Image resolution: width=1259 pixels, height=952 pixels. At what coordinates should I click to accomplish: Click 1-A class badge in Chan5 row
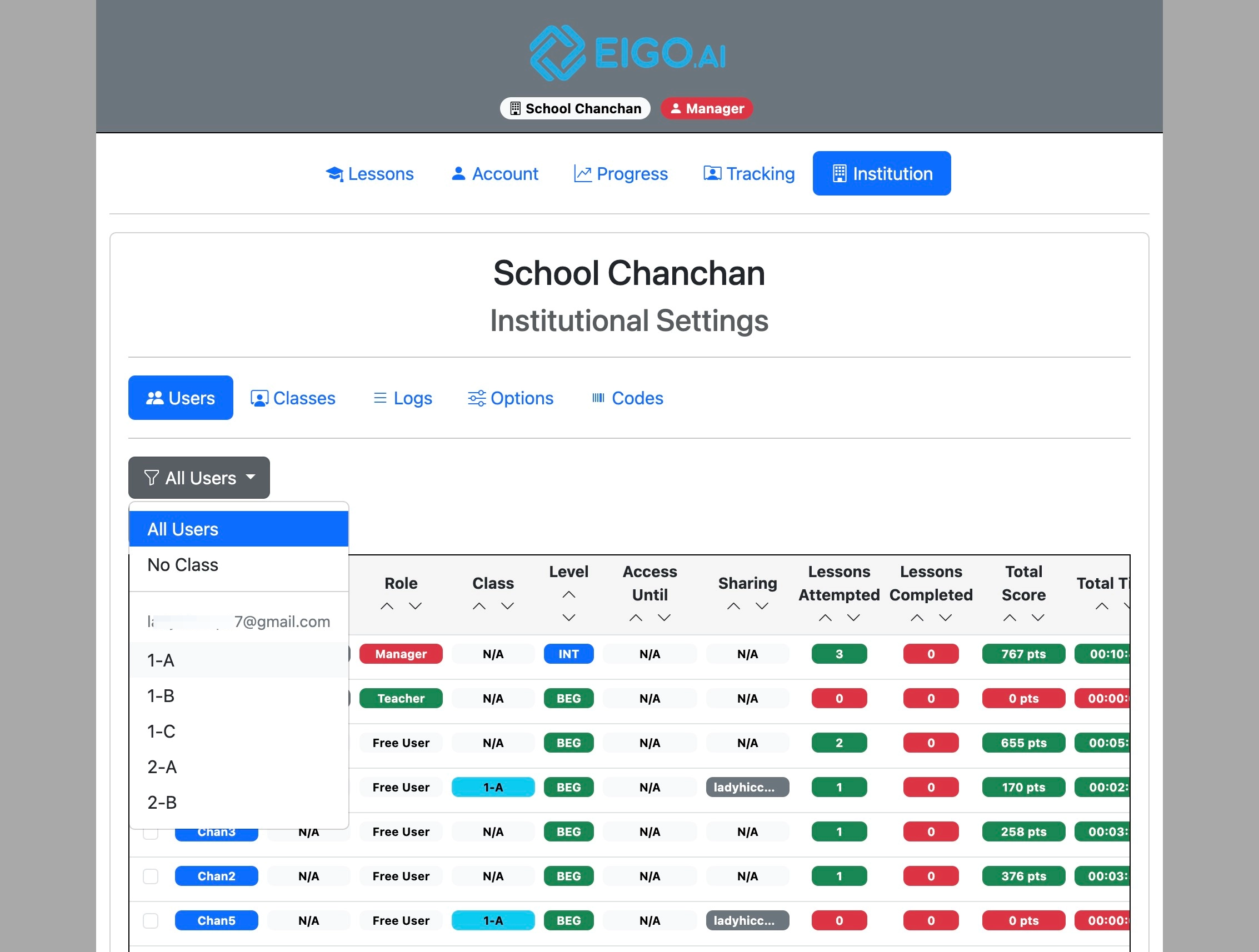tap(493, 921)
